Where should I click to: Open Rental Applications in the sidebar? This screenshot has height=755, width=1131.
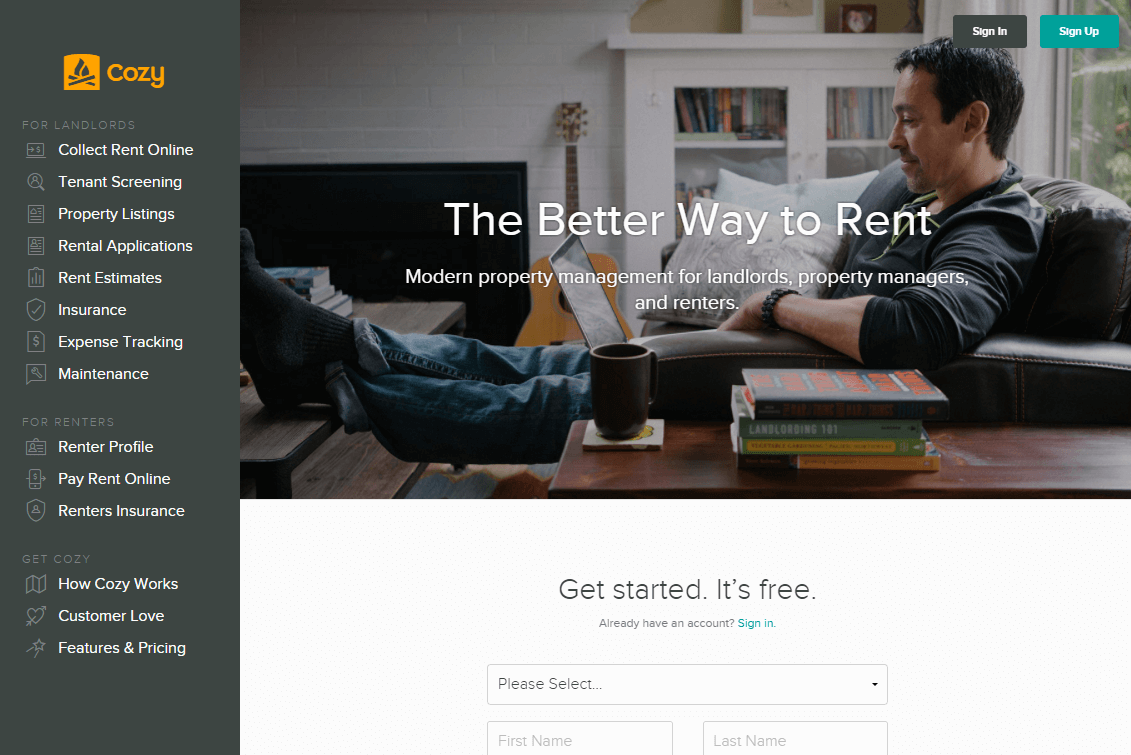(126, 246)
